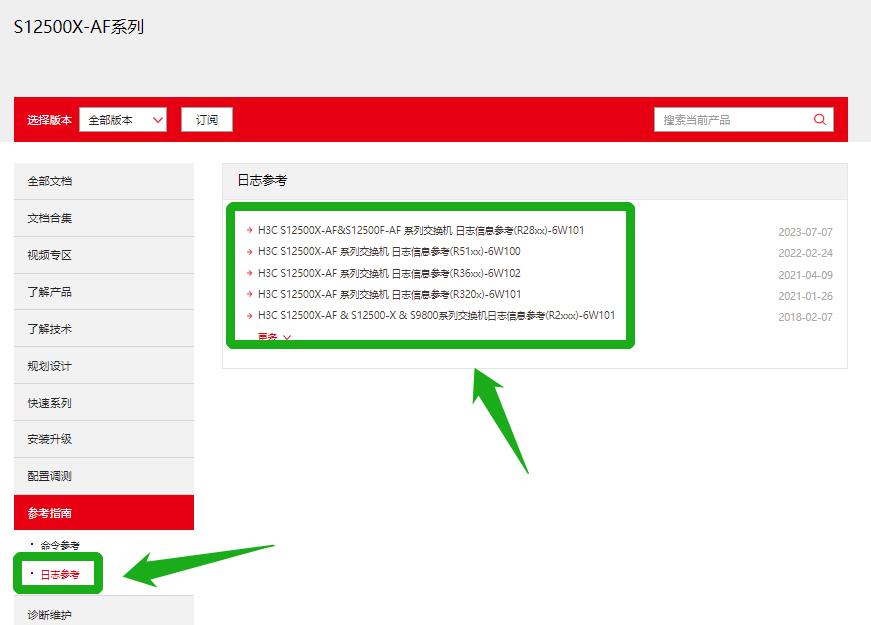Viewport: 871px width, 625px height.
Task: Click the date 2018-02-07
Action: [805, 317]
